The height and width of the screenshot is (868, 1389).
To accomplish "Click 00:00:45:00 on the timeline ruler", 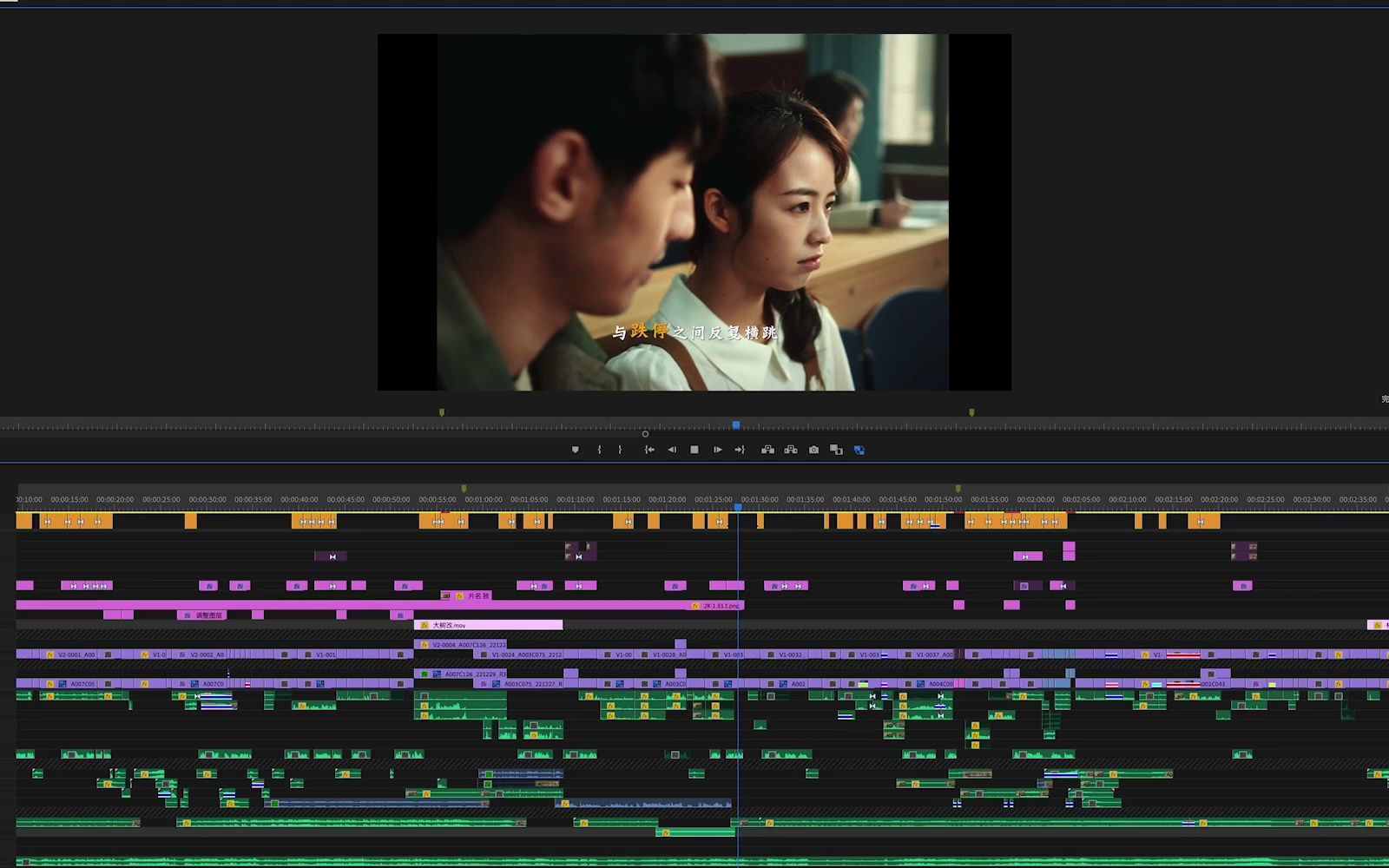I will [346, 499].
